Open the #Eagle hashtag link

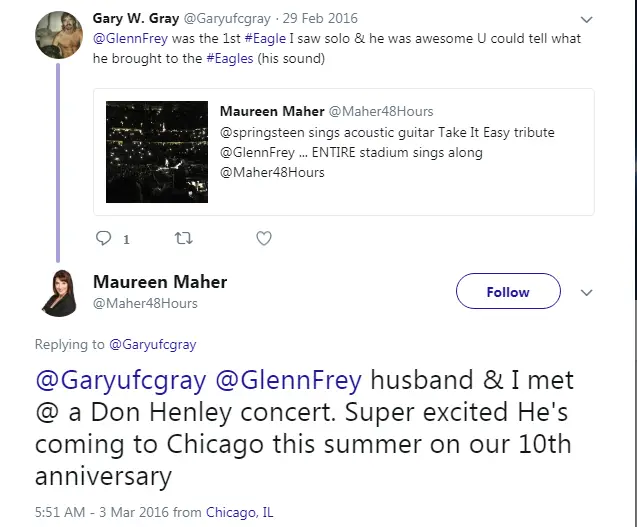(265, 39)
